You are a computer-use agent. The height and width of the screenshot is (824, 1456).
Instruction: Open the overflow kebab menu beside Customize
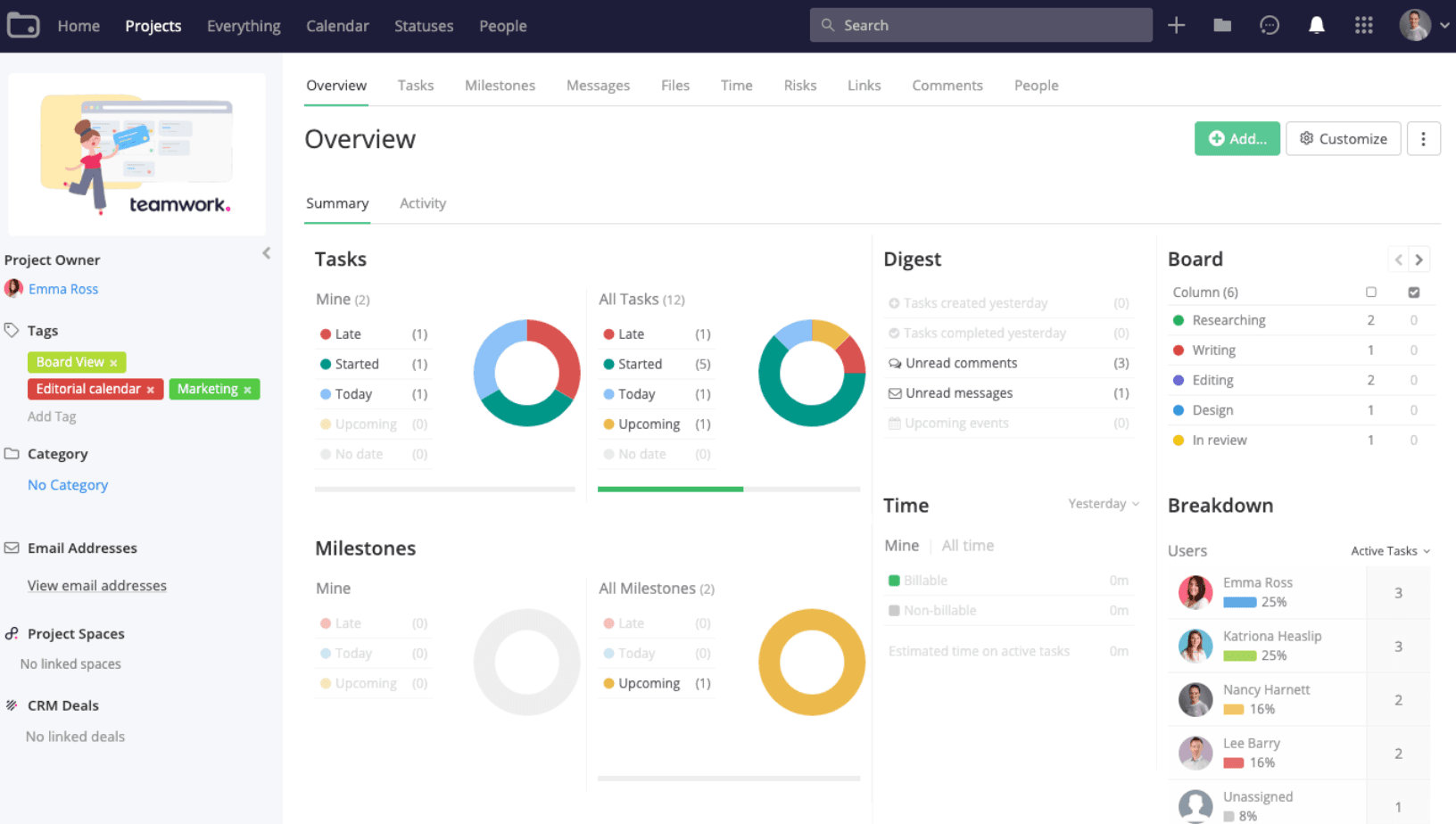[1424, 138]
